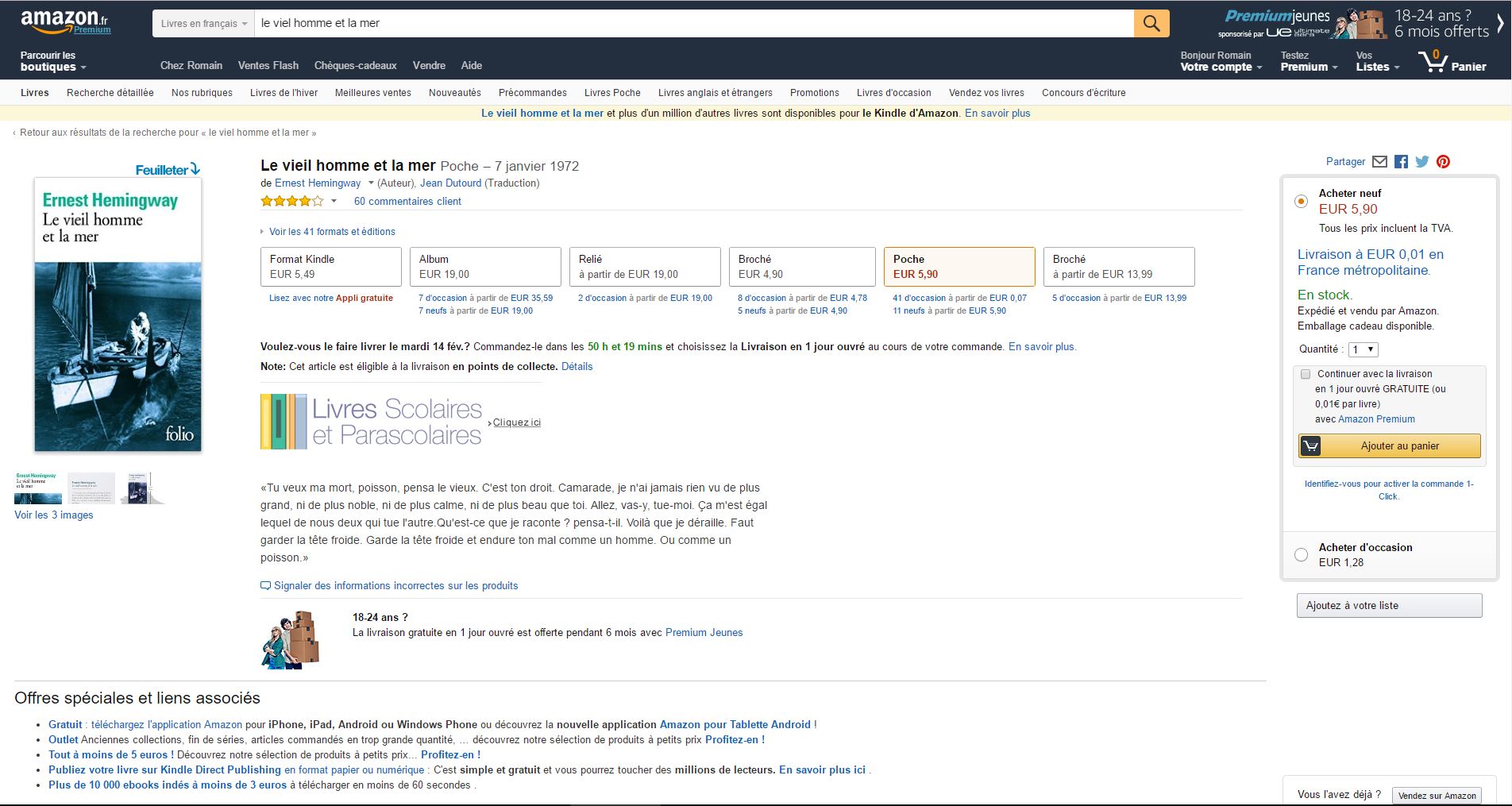Click the cart icon on Ajouter au panier
This screenshot has height=806, width=1512.
(x=1311, y=446)
